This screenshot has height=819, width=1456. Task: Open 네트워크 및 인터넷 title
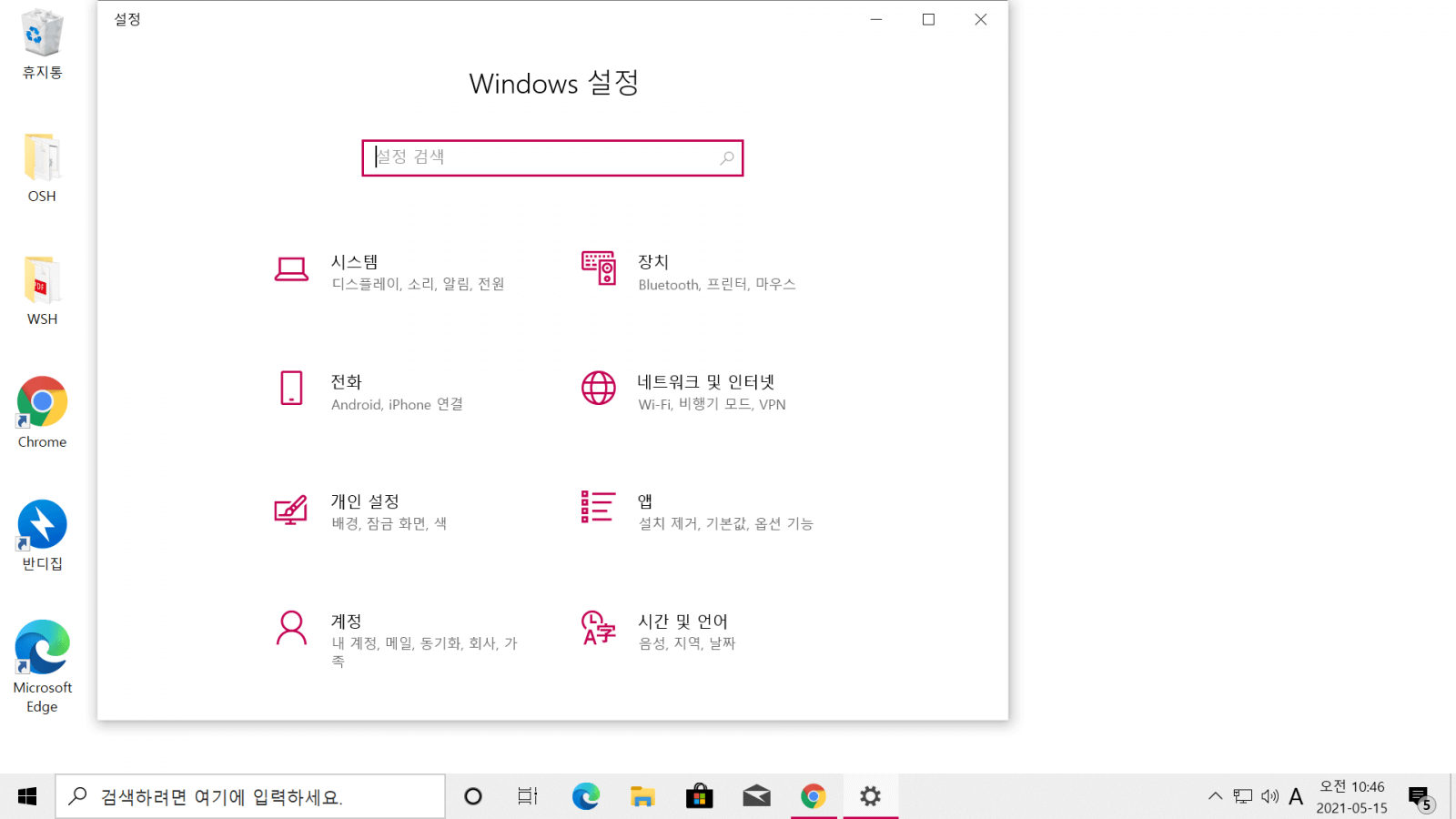(x=706, y=382)
